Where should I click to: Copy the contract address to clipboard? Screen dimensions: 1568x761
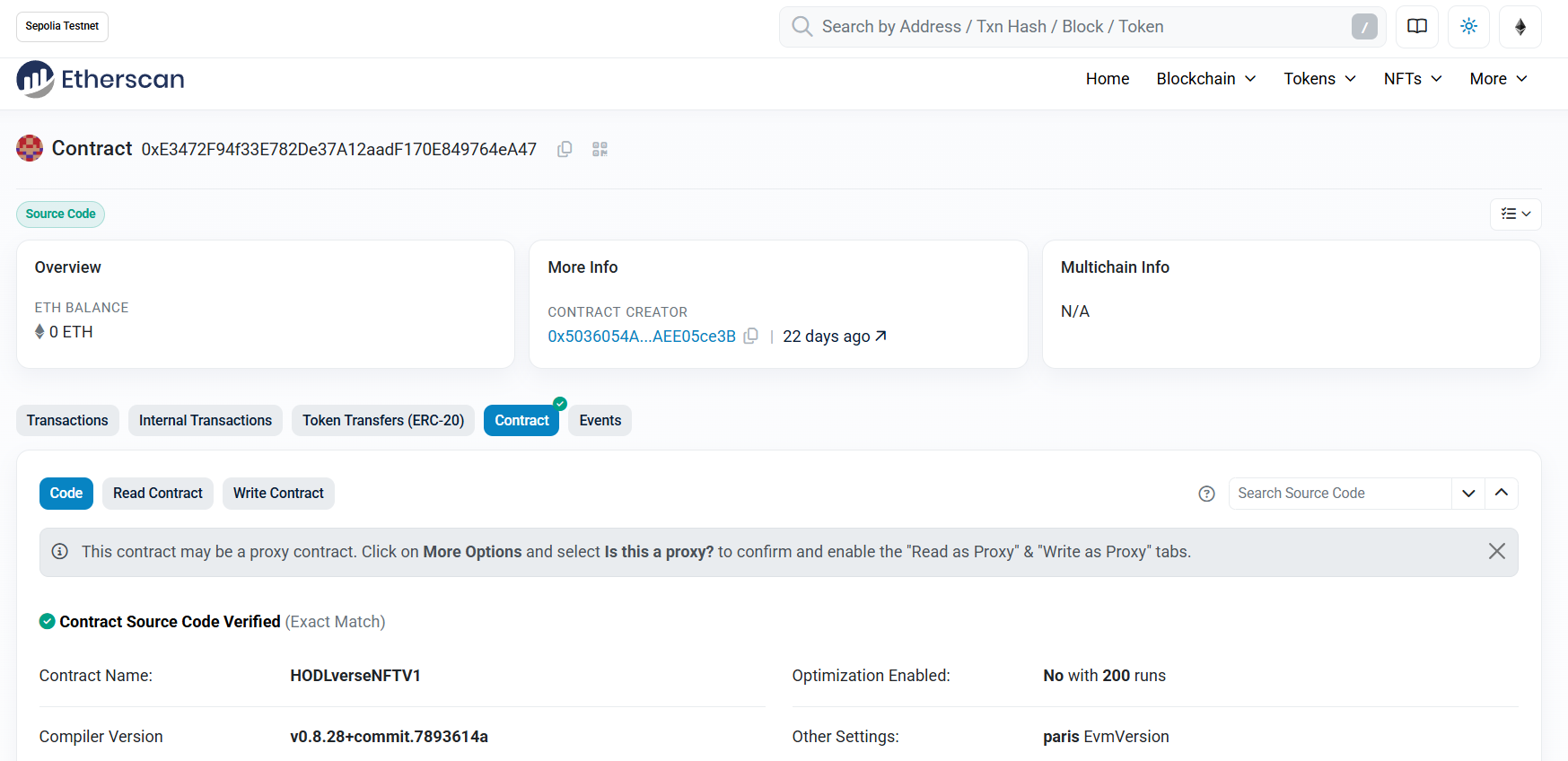click(565, 149)
